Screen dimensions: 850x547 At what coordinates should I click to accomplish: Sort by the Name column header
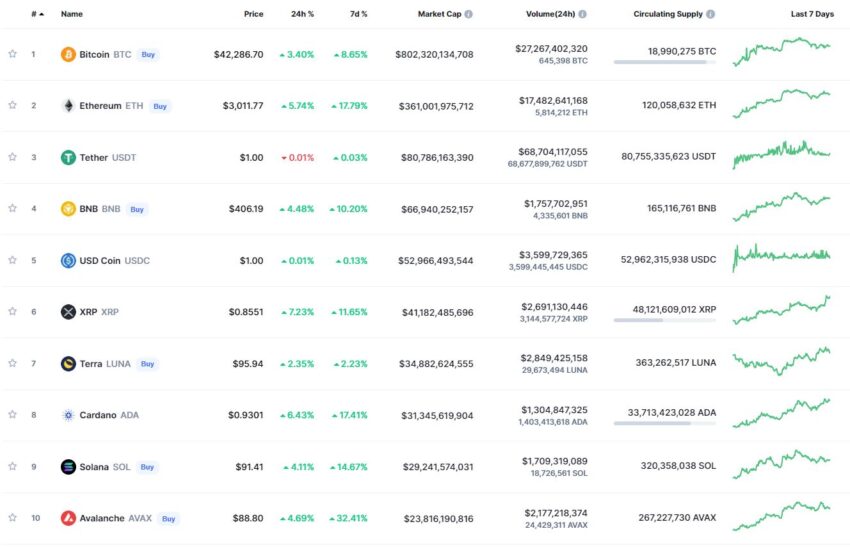coord(72,14)
